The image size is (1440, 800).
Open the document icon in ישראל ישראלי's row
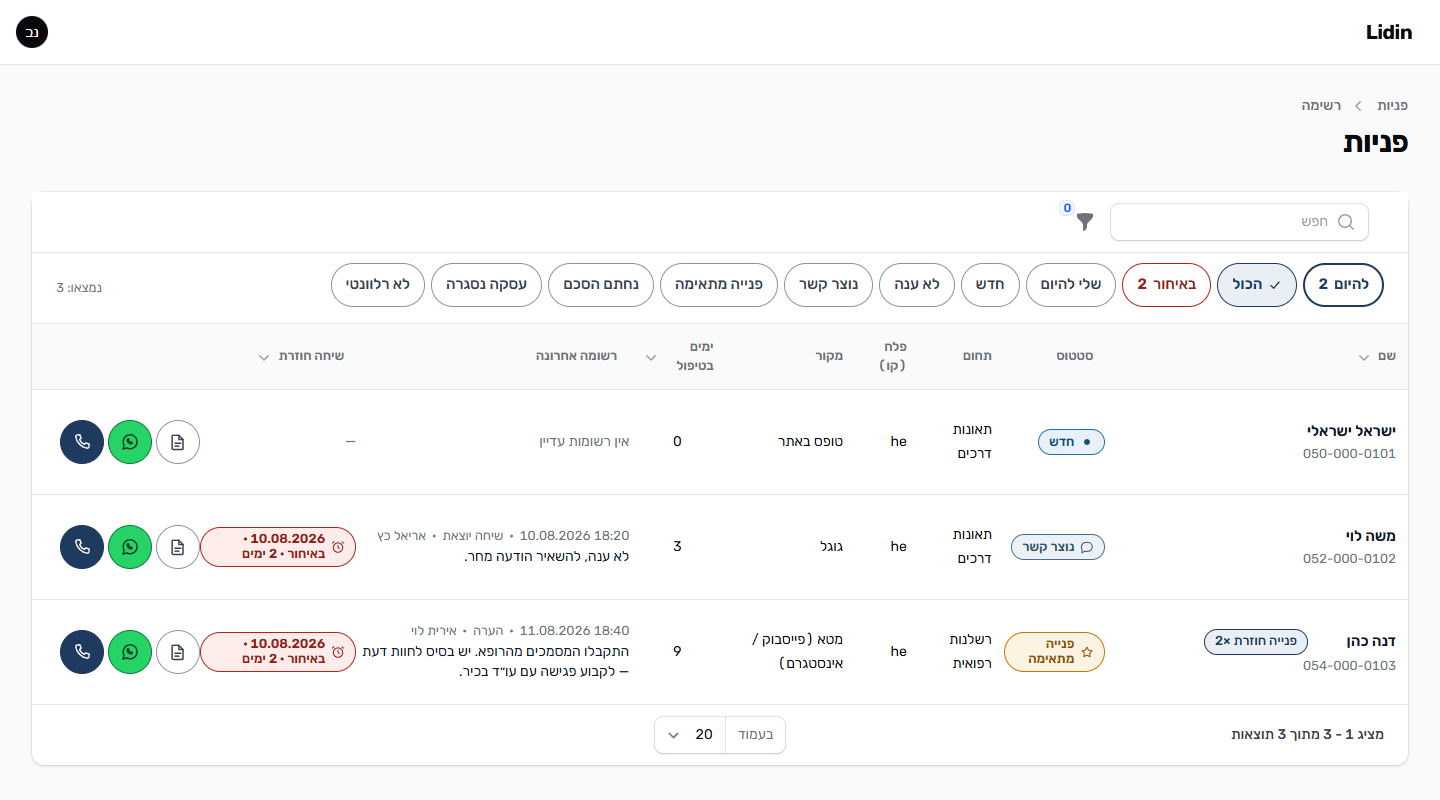178,442
